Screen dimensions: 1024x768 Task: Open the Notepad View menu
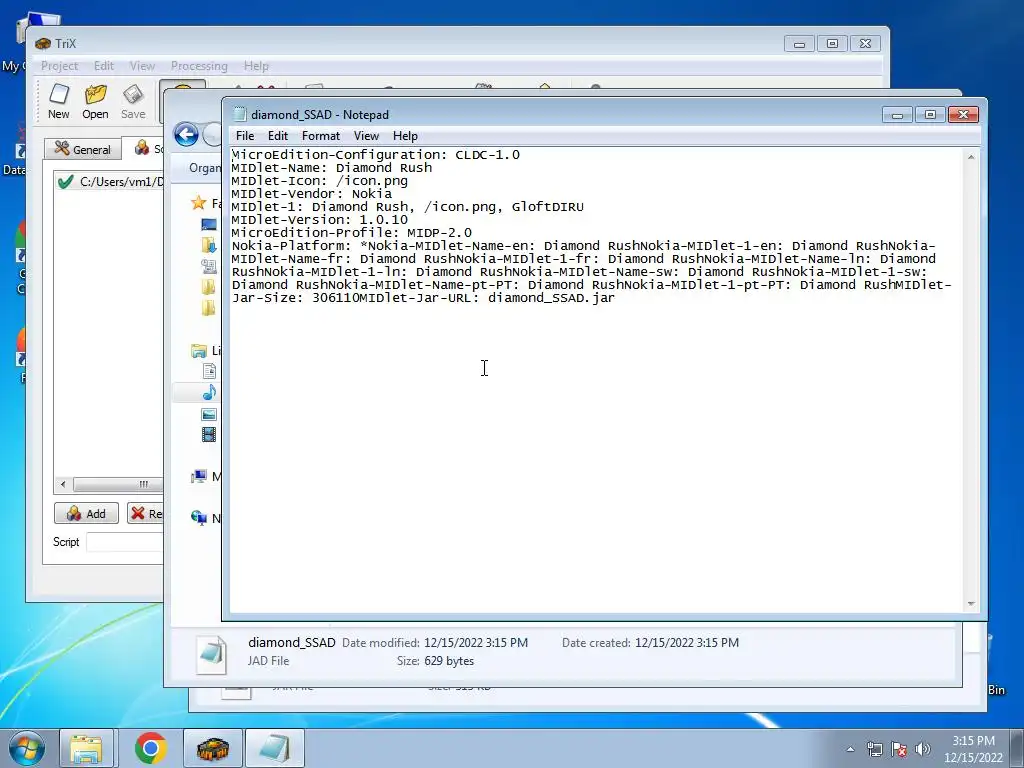(366, 136)
